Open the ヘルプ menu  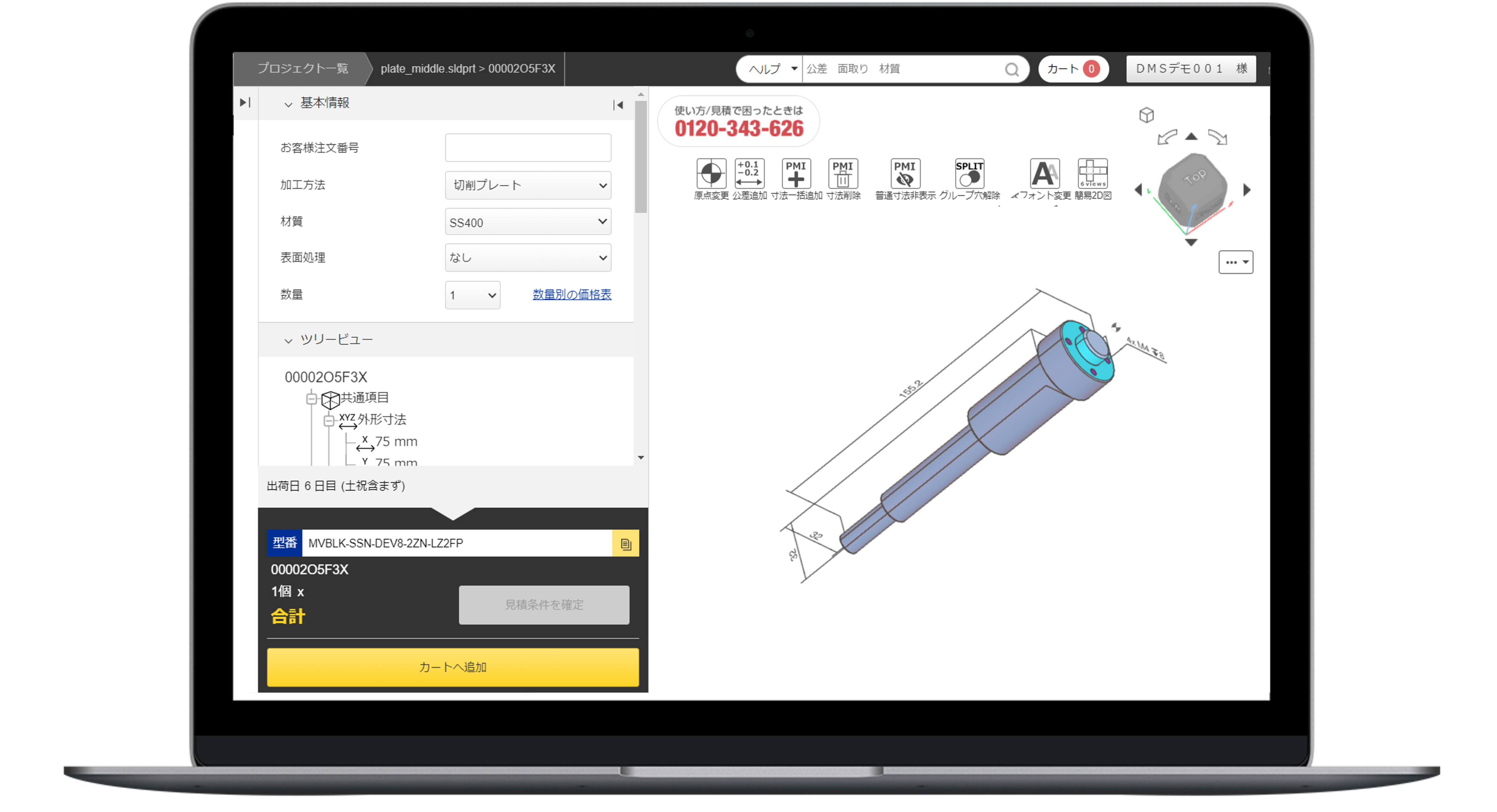[x=771, y=69]
